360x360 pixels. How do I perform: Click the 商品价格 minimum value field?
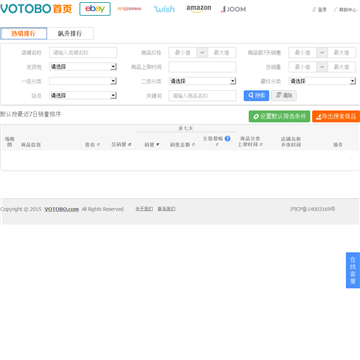coord(182,52)
